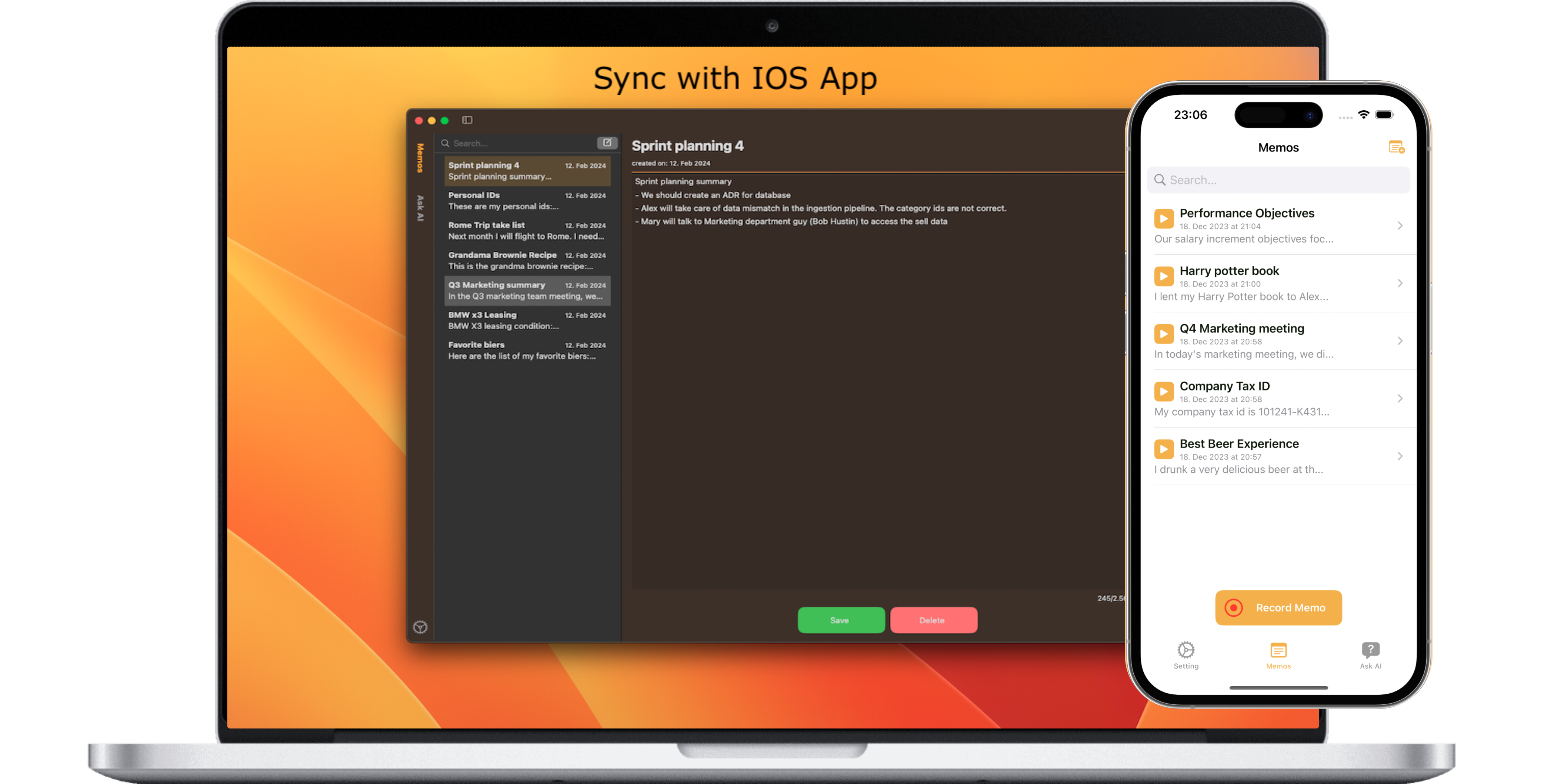
Task: Expand the Best Beer Experience chevron
Action: pyautogui.click(x=1400, y=456)
